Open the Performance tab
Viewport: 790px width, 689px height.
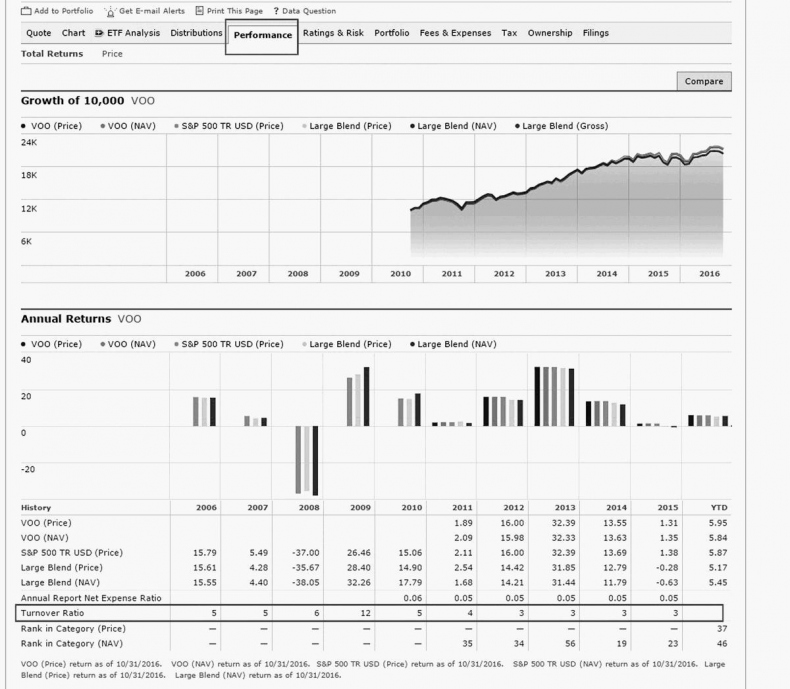click(262, 35)
